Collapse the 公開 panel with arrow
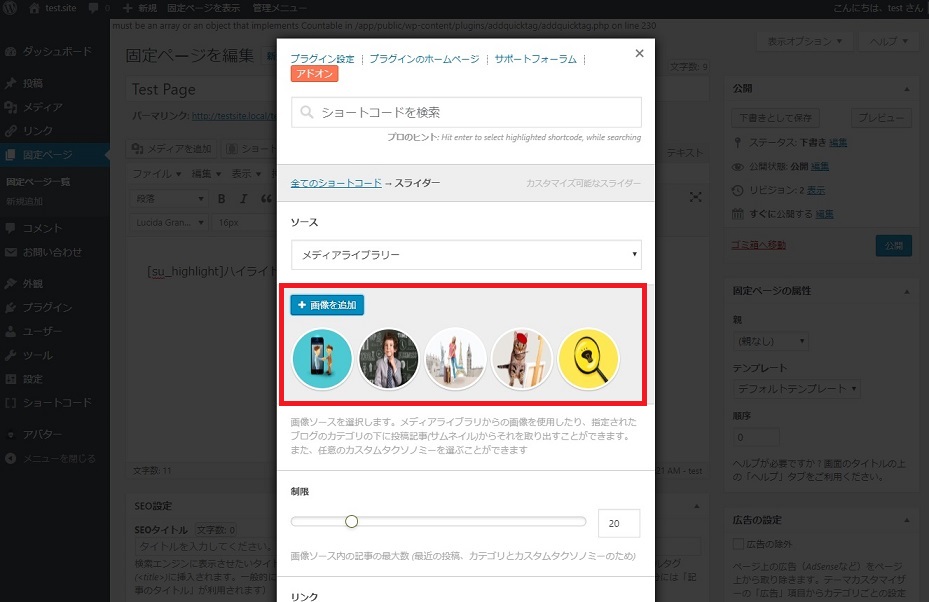This screenshot has height=602, width=929. [x=907, y=88]
